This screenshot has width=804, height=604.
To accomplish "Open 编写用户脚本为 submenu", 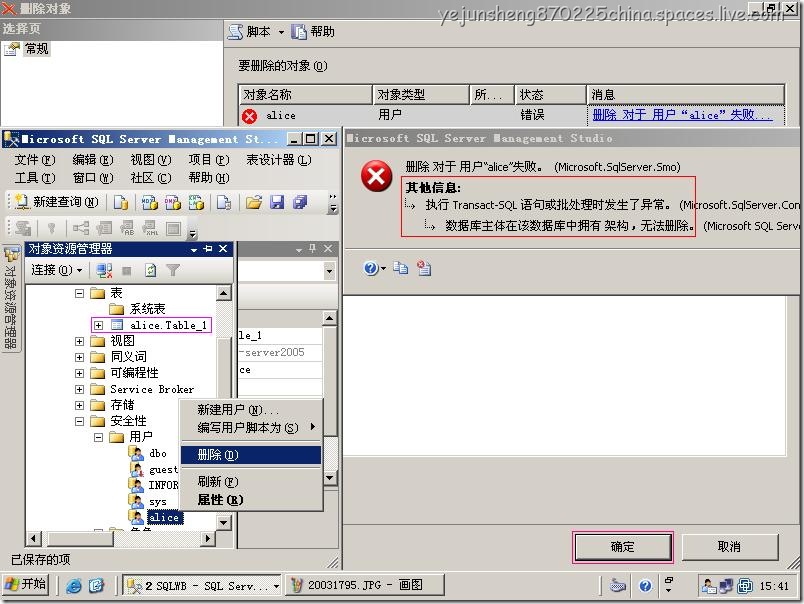I will pyautogui.click(x=251, y=428).
